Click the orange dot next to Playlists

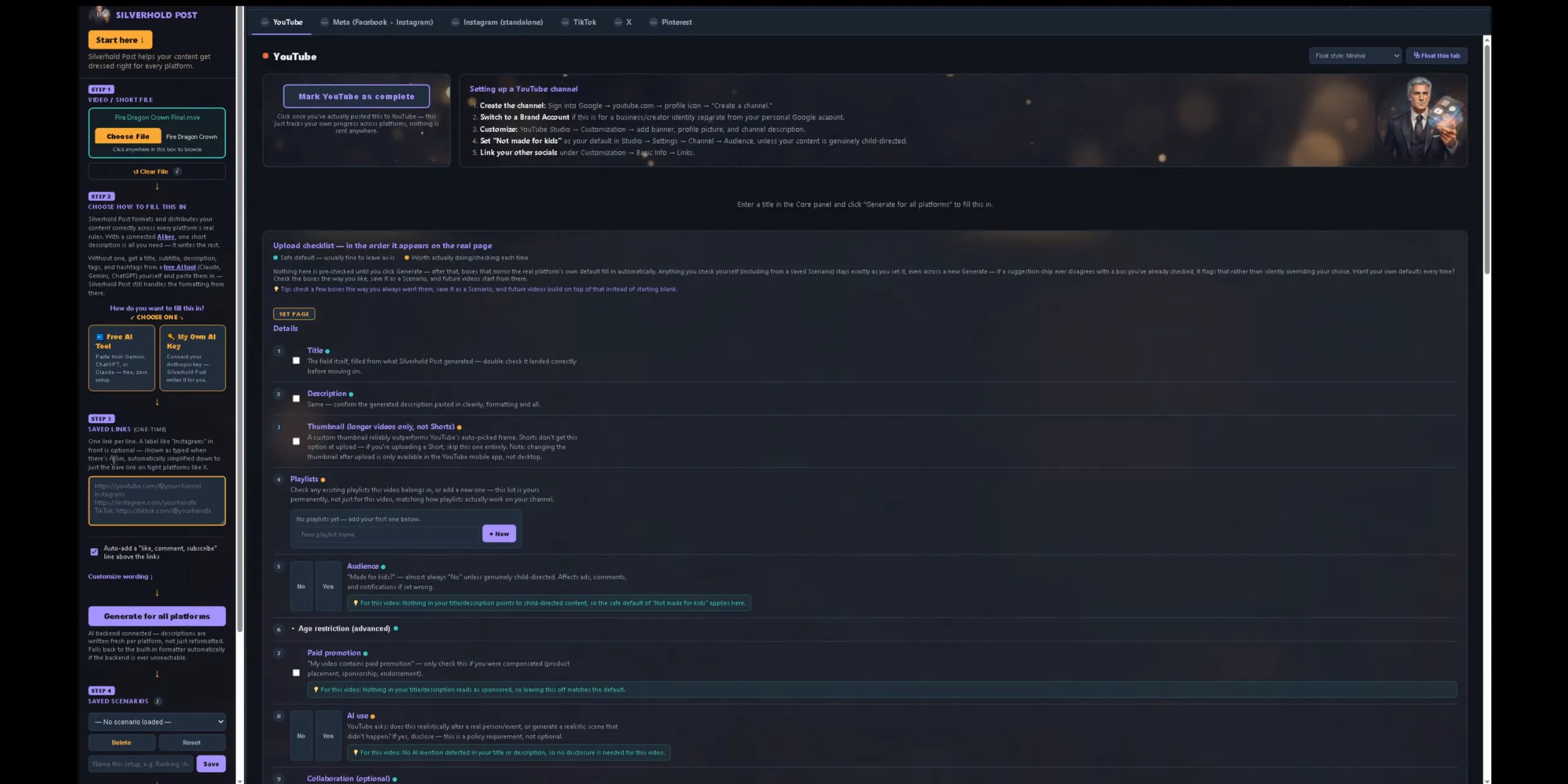[323, 480]
